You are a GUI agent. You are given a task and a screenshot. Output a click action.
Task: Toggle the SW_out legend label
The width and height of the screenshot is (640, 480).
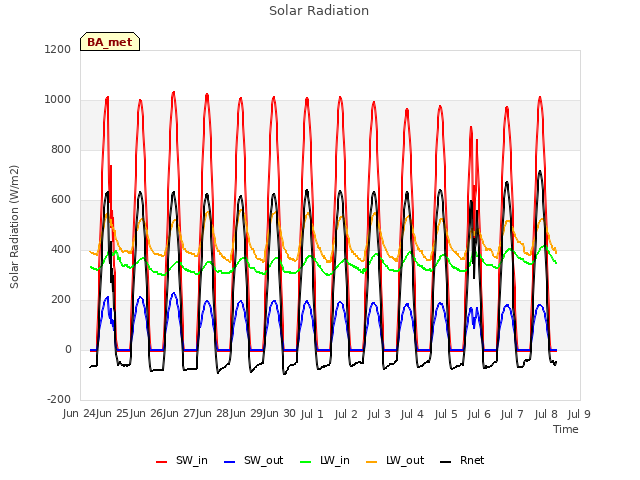click(x=263, y=460)
